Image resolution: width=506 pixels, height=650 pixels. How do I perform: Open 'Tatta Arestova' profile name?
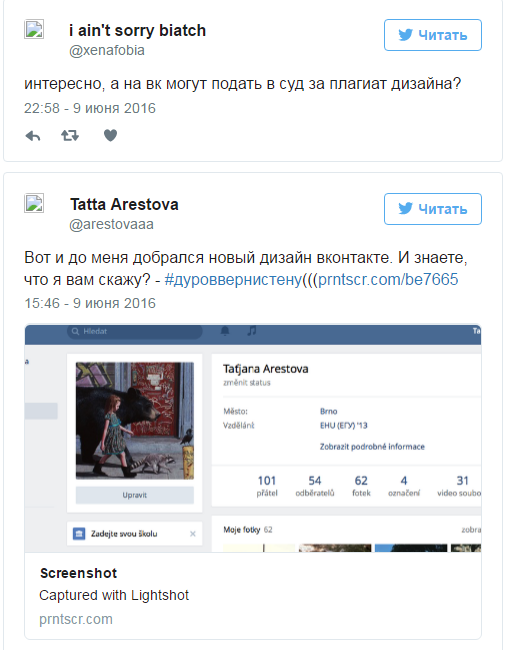pyautogui.click(x=124, y=204)
